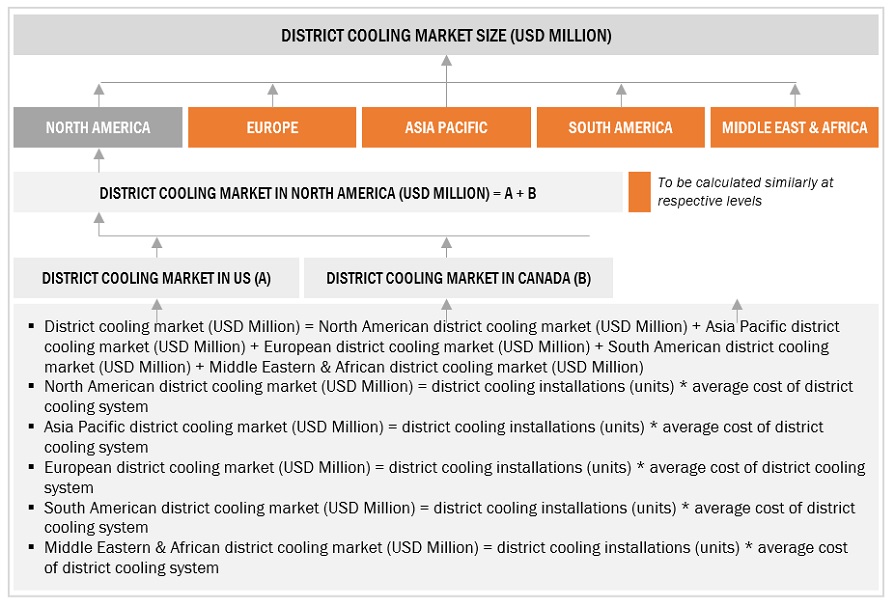The image size is (895, 607).
Task: Click the District Cooling Market Size title box
Action: (446, 35)
